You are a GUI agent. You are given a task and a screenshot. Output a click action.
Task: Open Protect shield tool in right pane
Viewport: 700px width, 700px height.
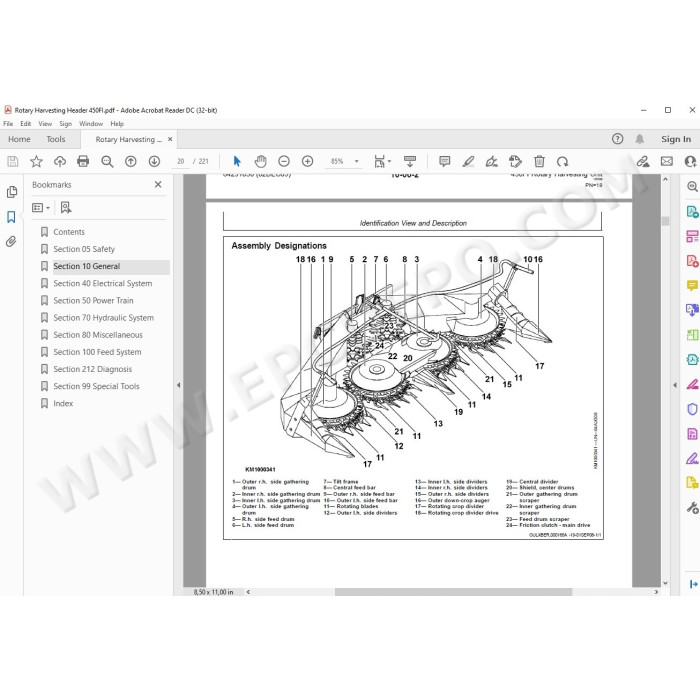692,409
